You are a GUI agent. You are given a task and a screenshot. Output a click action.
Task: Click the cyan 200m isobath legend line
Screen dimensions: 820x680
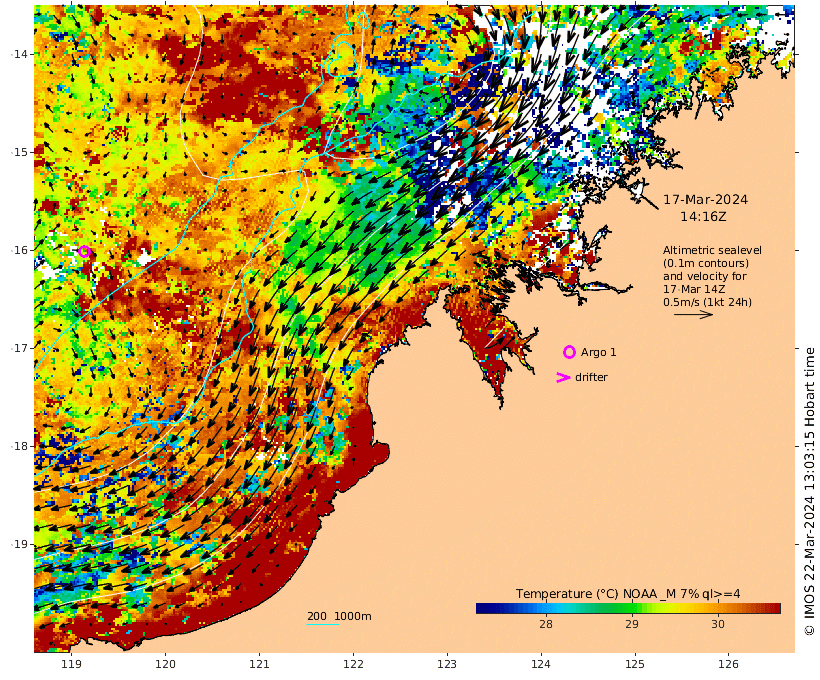click(x=323, y=624)
